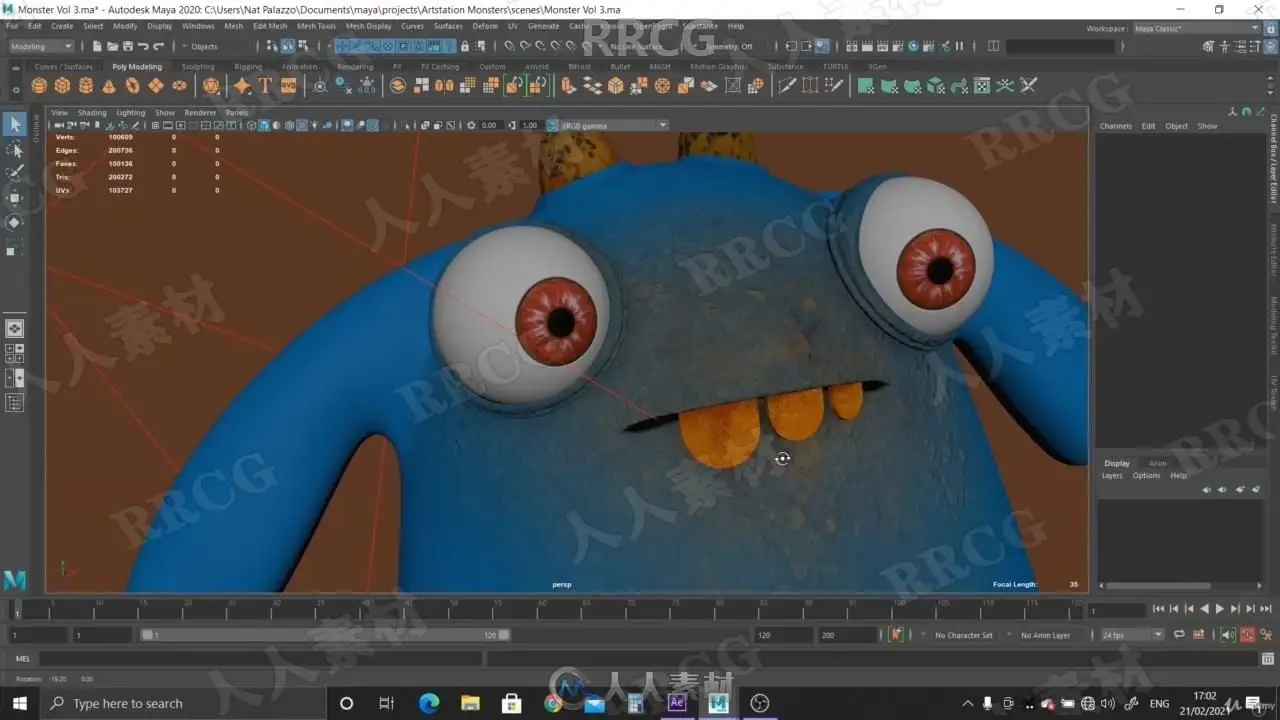Click the go to start of playback button

[x=1159, y=609]
